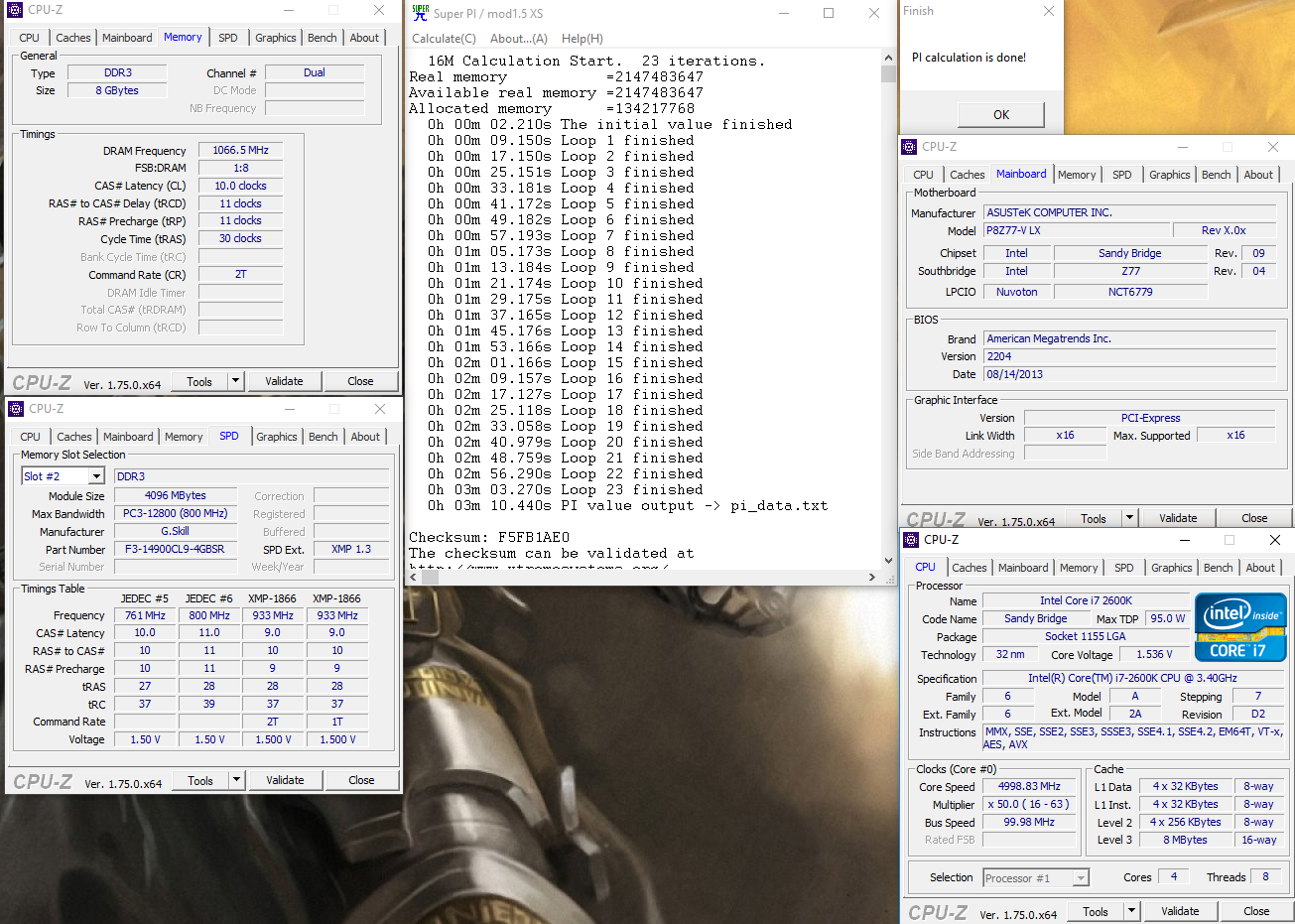Switch to CPU tab in Memory window
1295x924 pixels.
click(x=30, y=38)
